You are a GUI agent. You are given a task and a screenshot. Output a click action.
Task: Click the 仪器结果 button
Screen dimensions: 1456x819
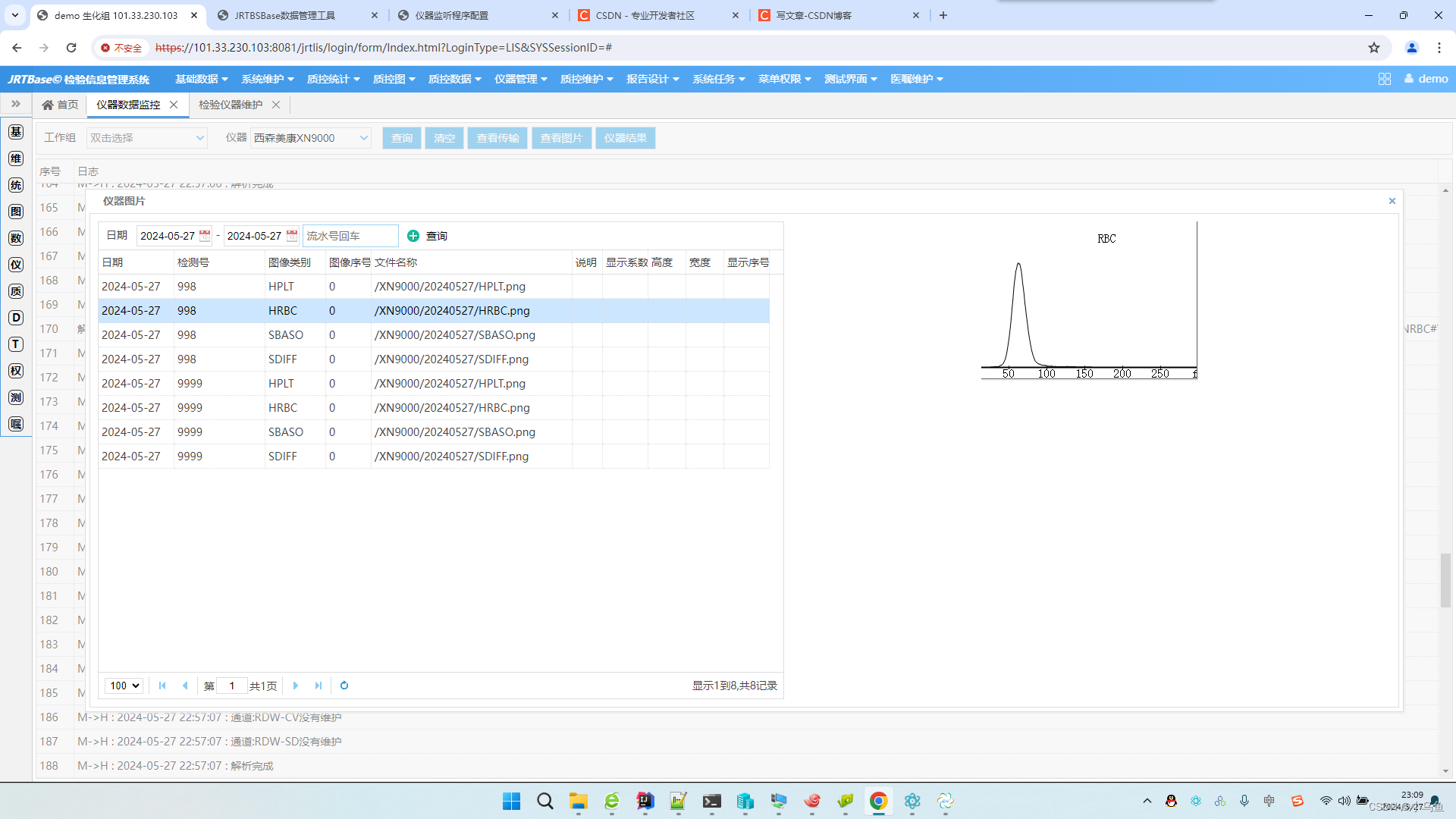pyautogui.click(x=626, y=138)
